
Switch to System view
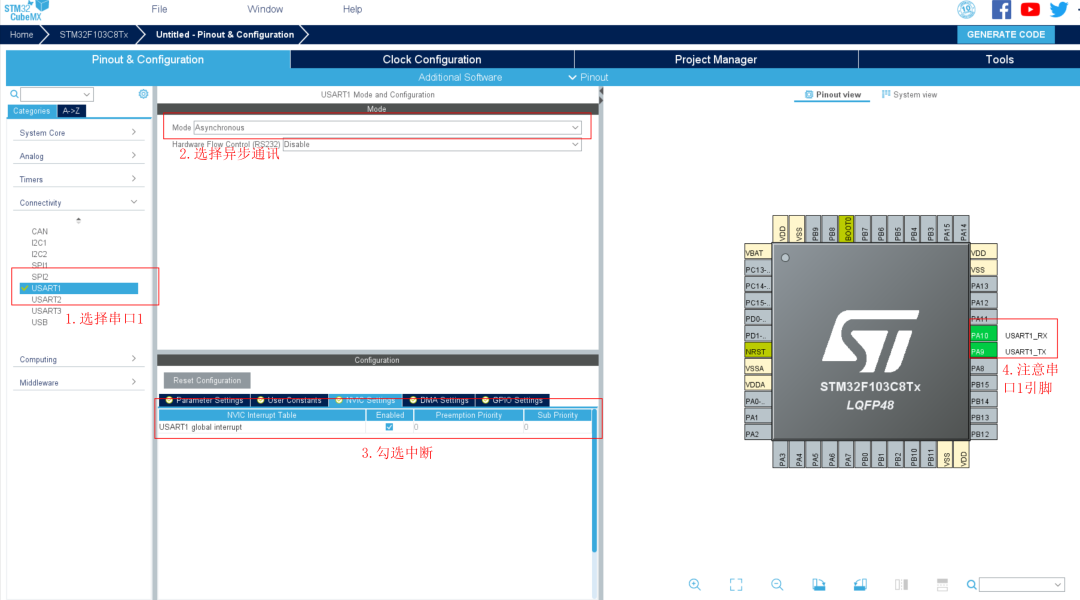tap(909, 94)
